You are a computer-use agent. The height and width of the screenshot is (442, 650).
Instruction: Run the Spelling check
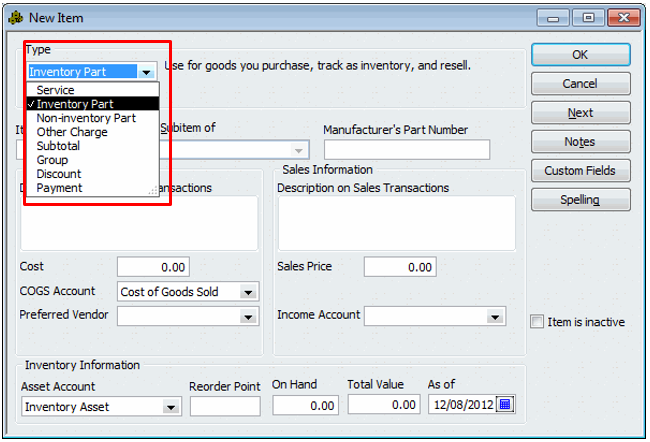tap(580, 199)
